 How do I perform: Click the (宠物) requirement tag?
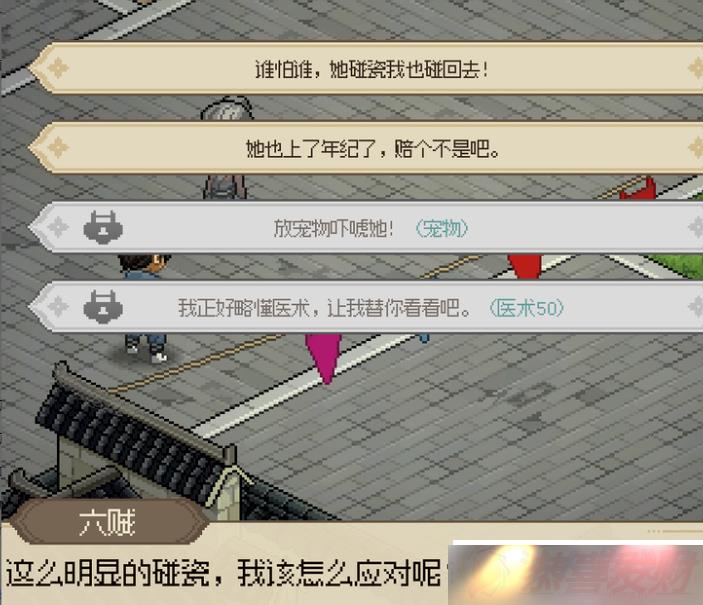pyautogui.click(x=442, y=229)
